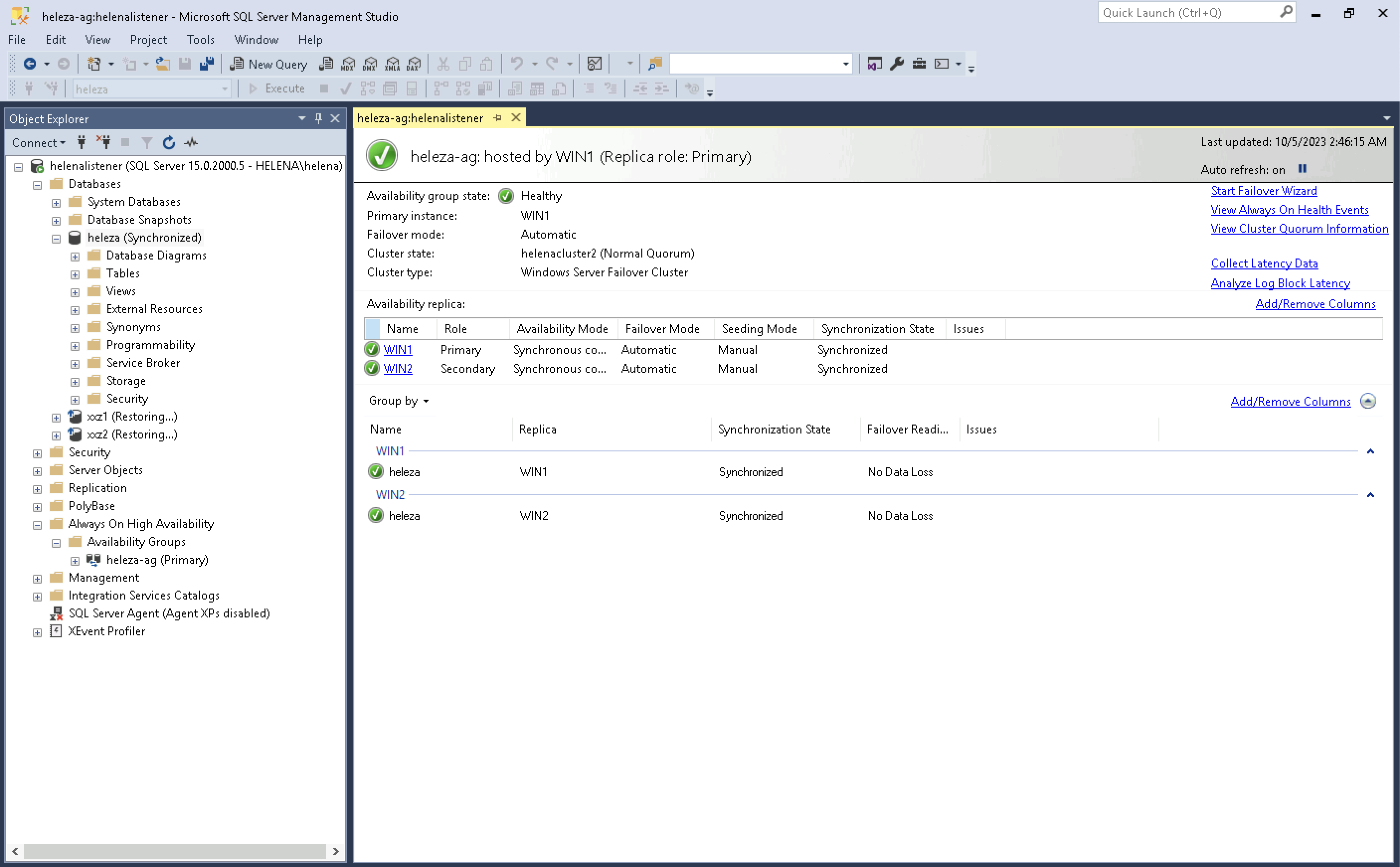Click the Quick Launch search field
The height and width of the screenshot is (867, 1400).
1187,12
